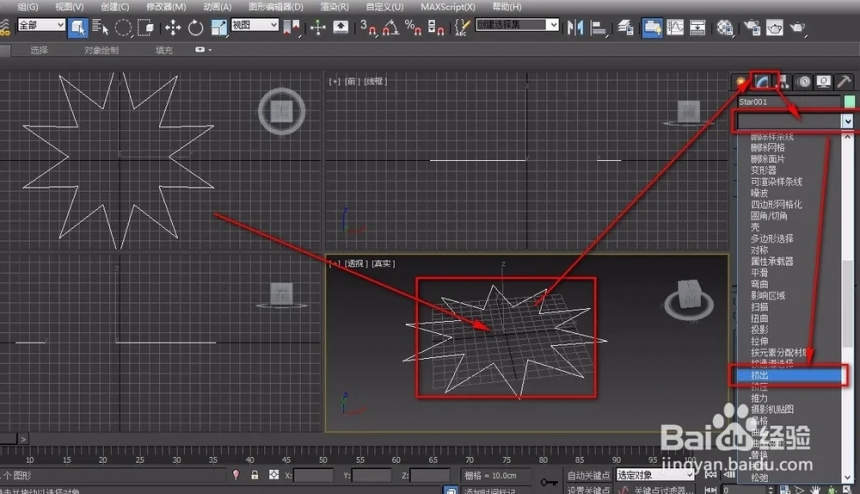The image size is (860, 494).
Task: Click the green object color swatch
Action: pos(849,101)
